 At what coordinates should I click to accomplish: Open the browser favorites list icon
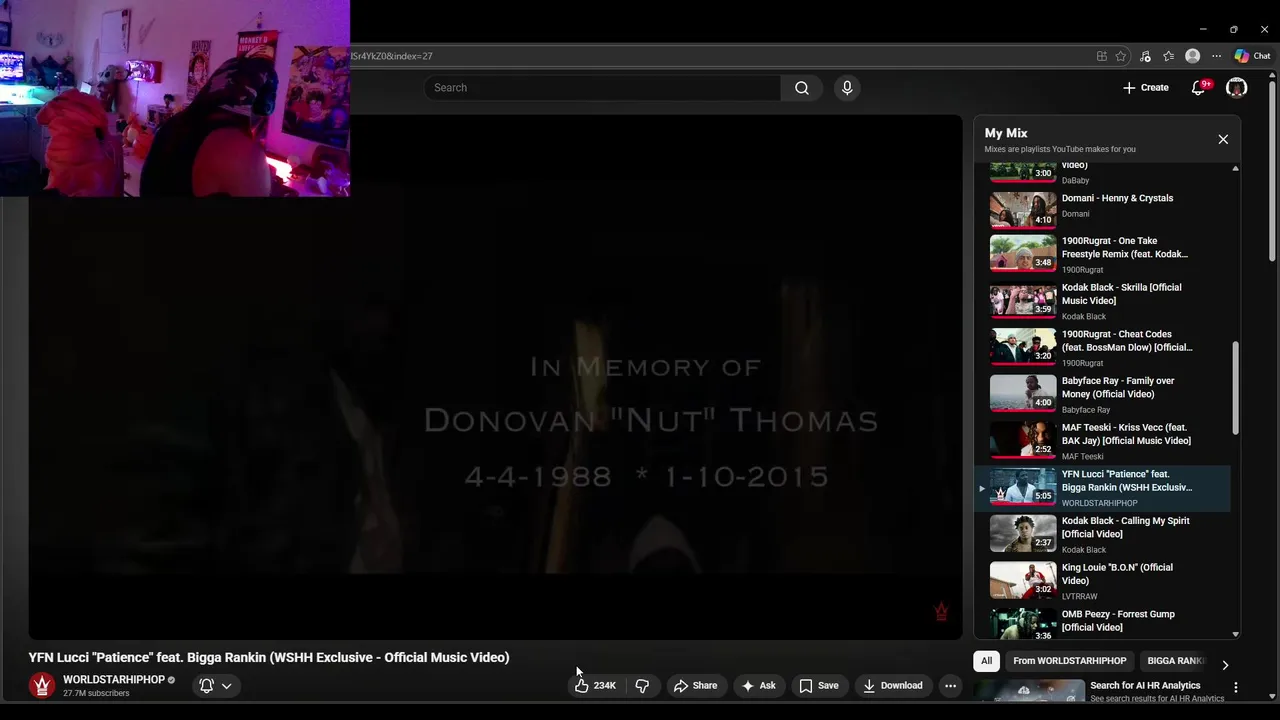tap(1168, 56)
